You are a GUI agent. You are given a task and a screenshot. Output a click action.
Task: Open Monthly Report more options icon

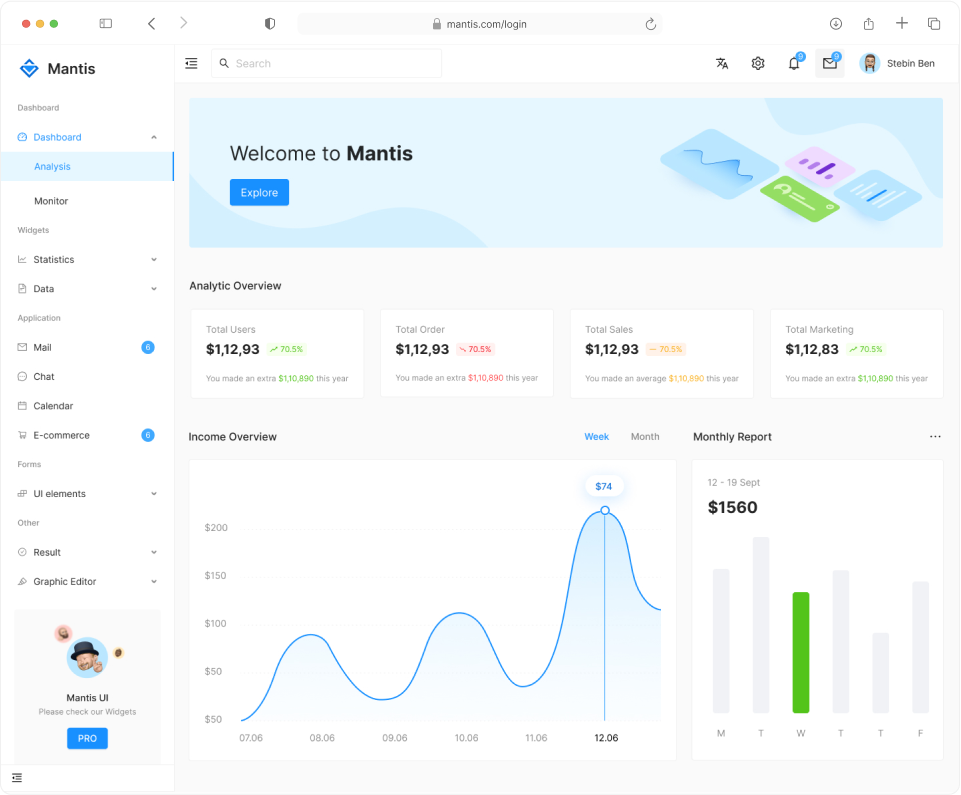935,437
